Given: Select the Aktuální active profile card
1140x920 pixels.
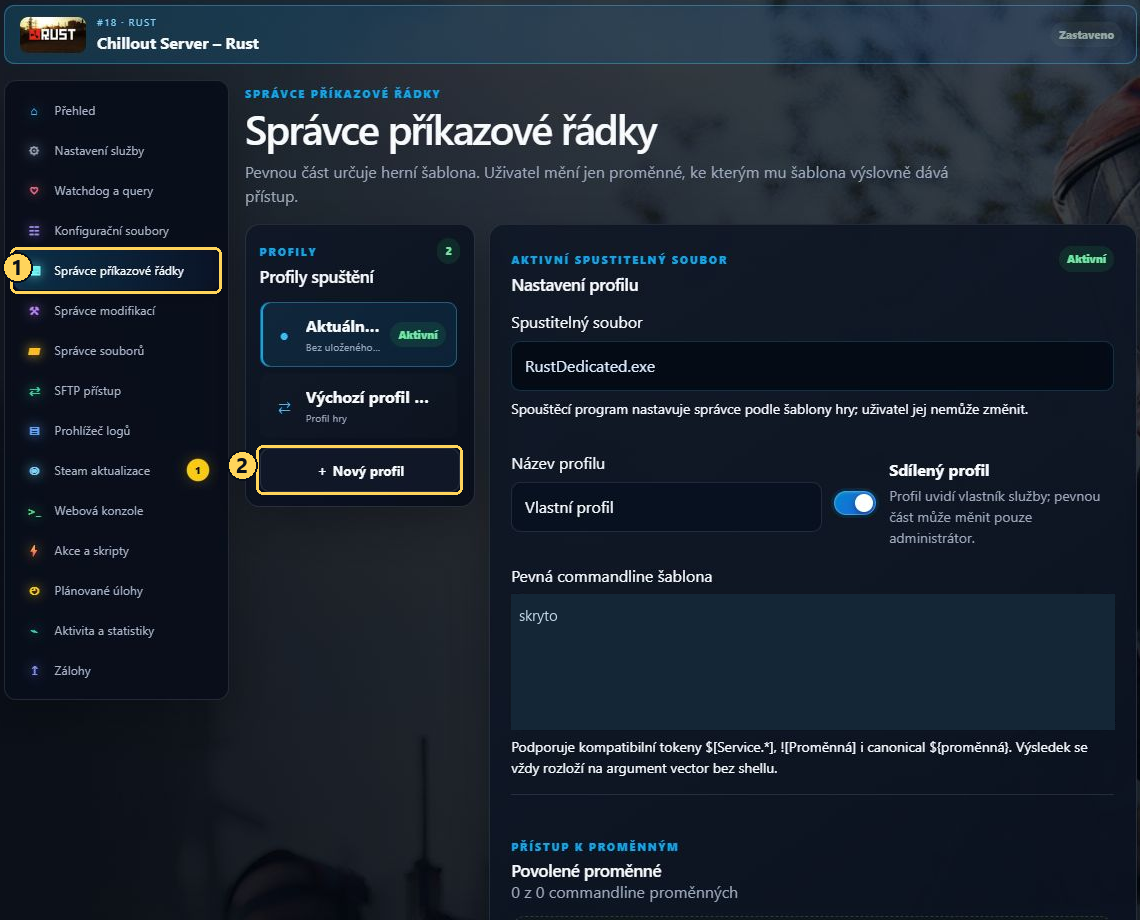Looking at the screenshot, I should coord(358,335).
